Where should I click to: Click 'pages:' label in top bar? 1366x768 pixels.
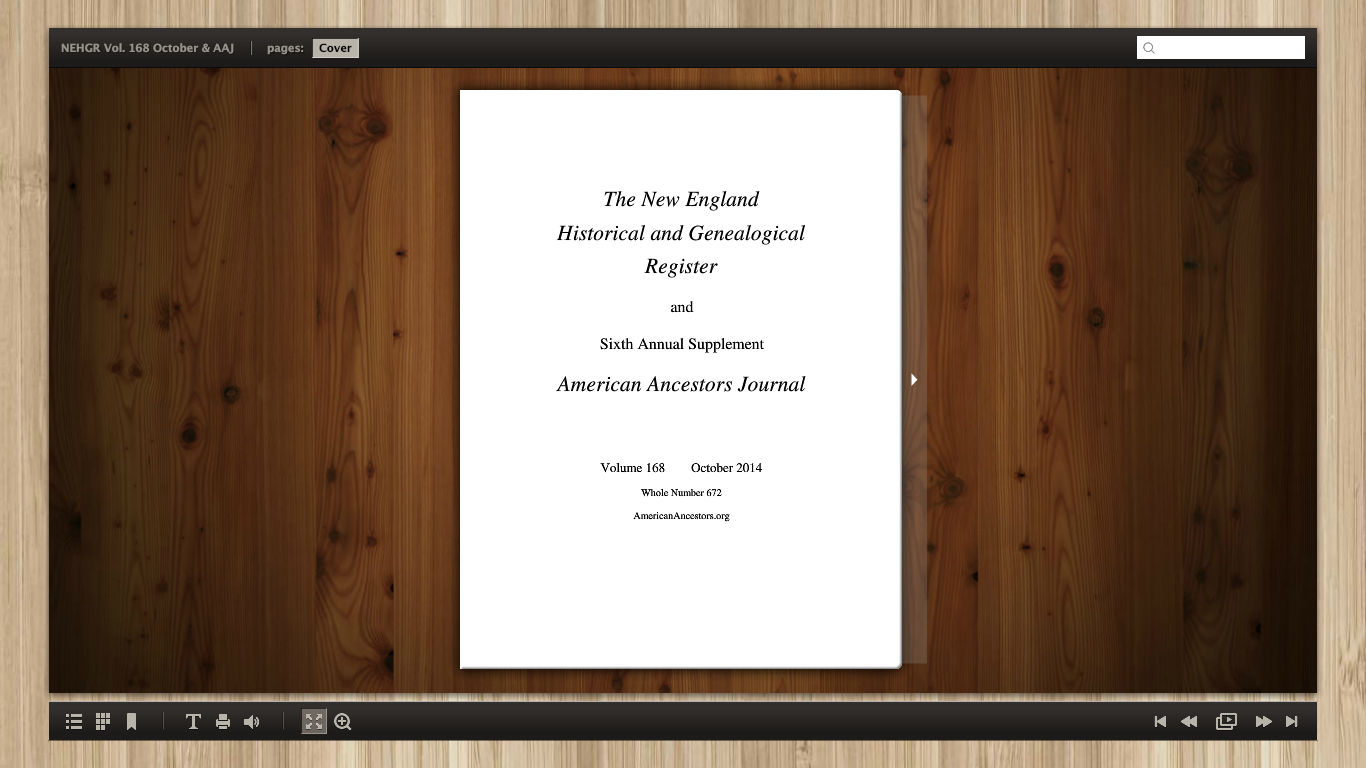pos(285,48)
